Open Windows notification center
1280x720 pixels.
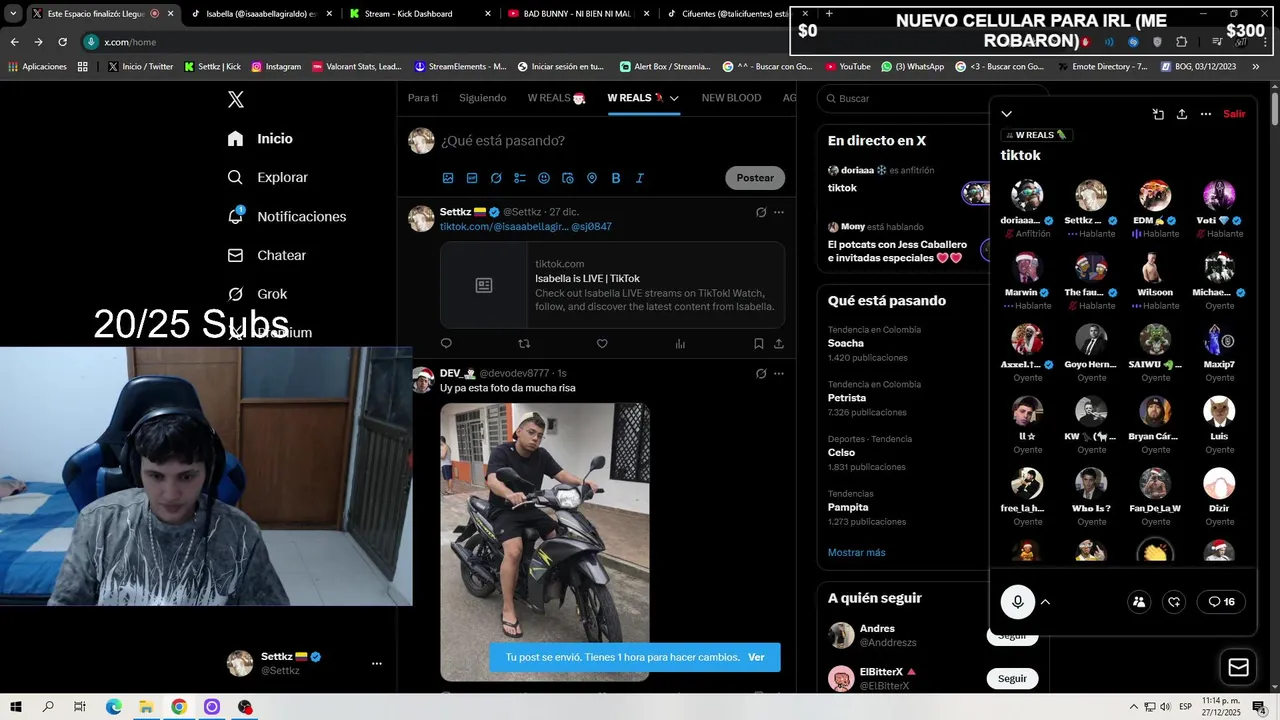[1259, 707]
